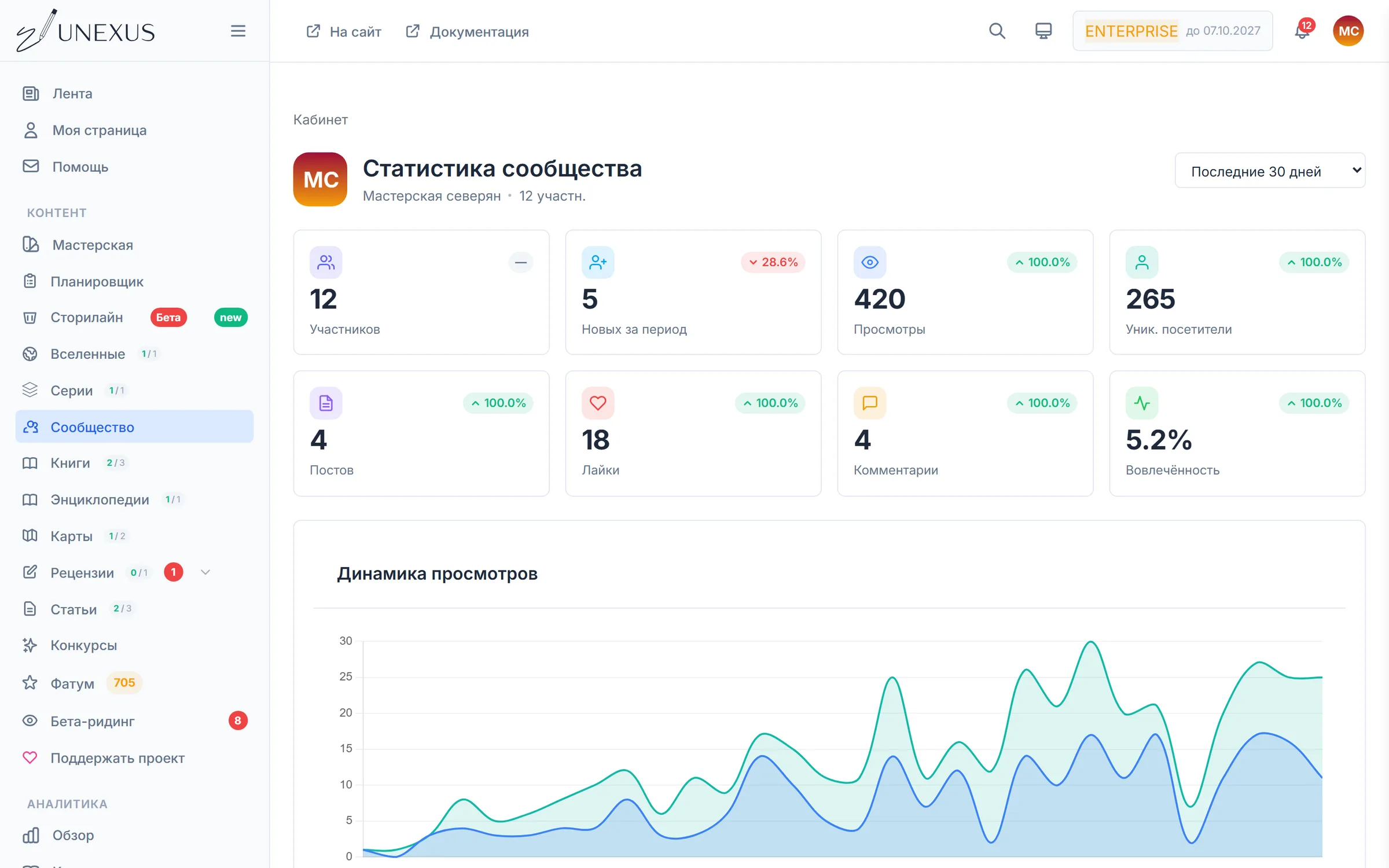The height and width of the screenshot is (868, 1389).
Task: Click the UNEXUS logo
Action: point(86,31)
